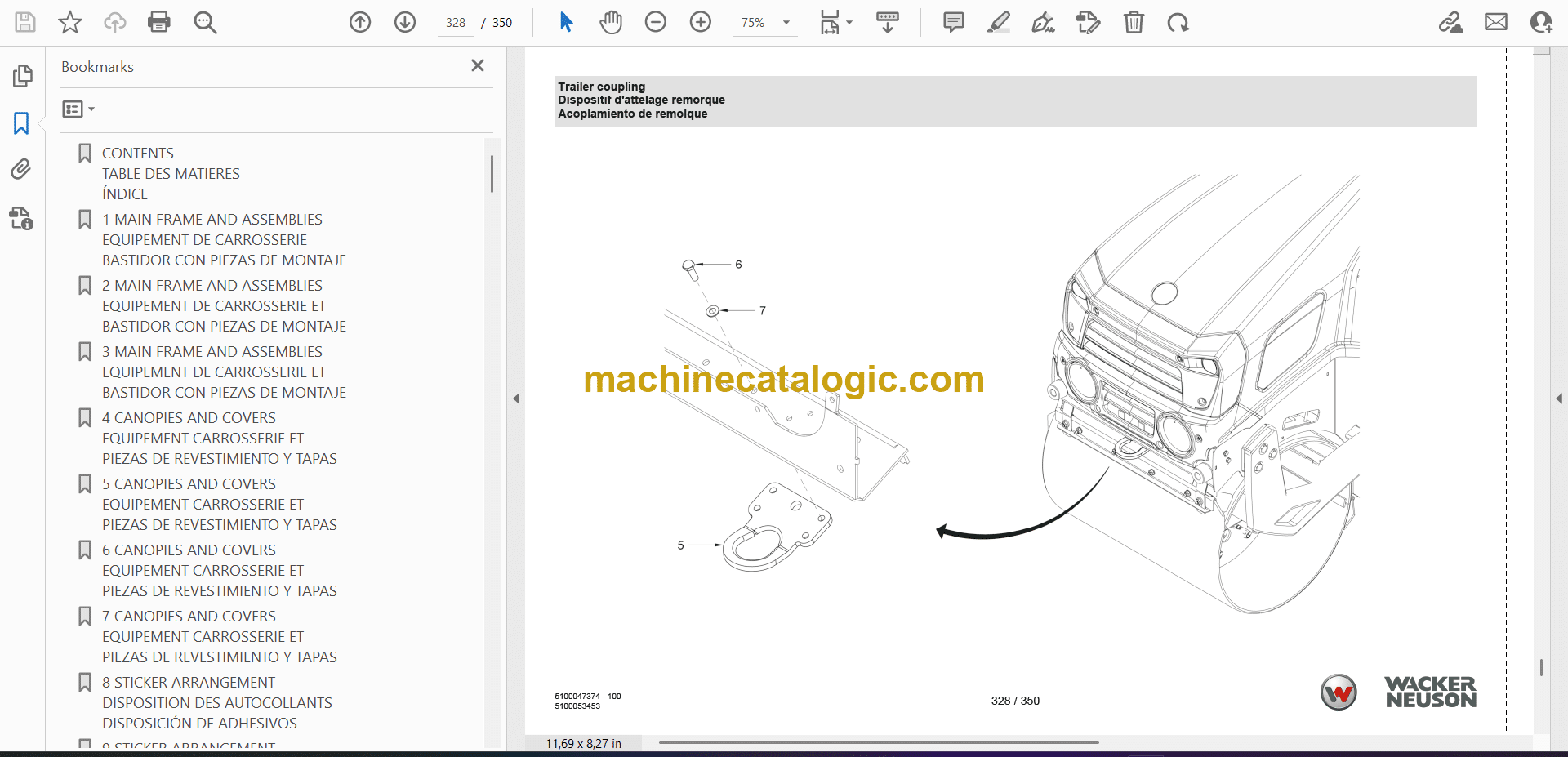The height and width of the screenshot is (757, 1568).
Task: Toggle the Page Thumbnails panel
Action: pyautogui.click(x=22, y=76)
